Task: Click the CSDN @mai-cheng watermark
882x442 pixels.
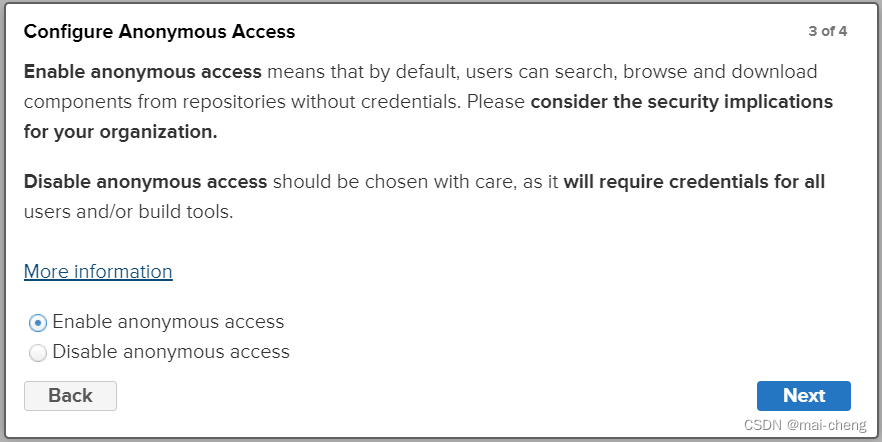Action: click(x=805, y=425)
